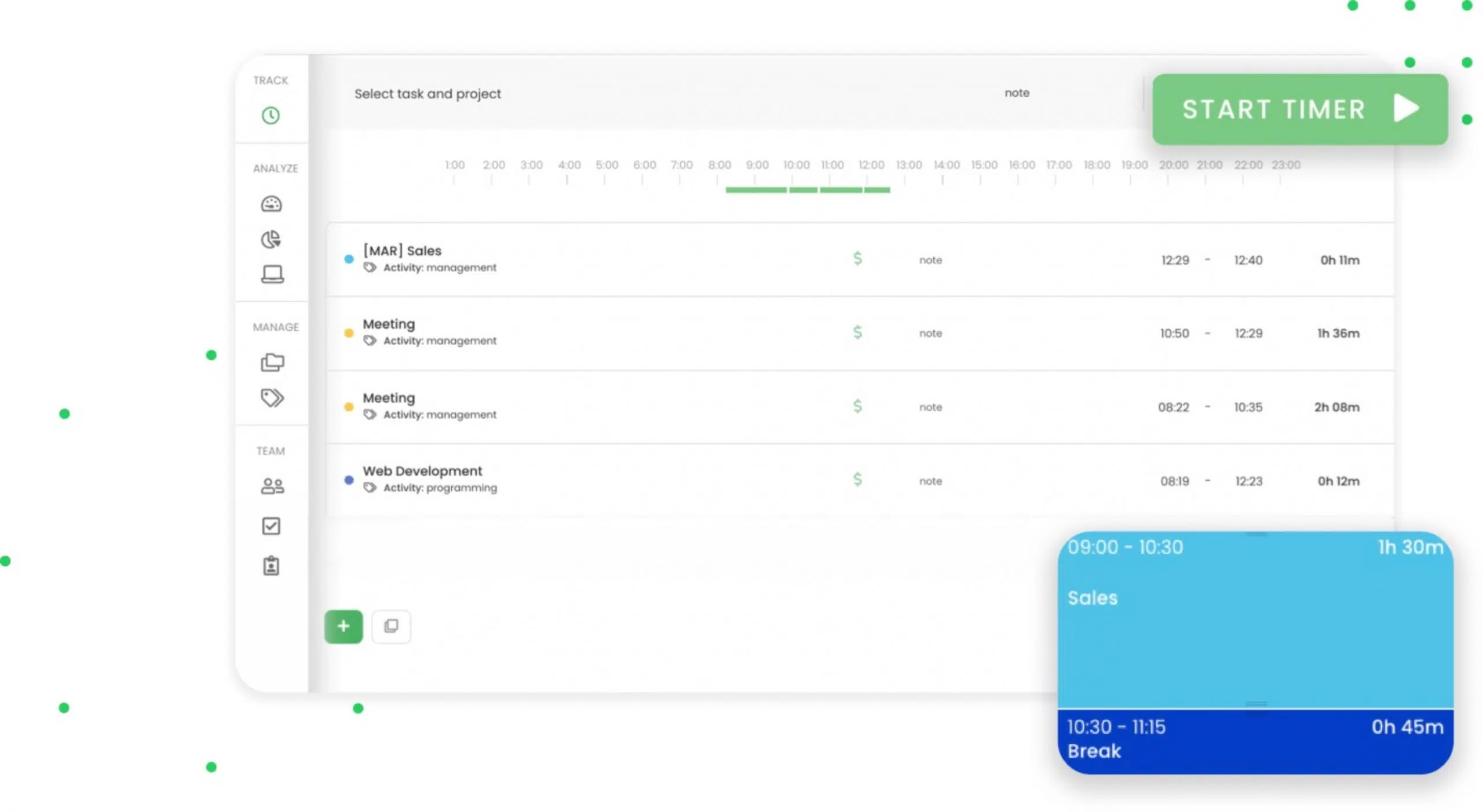The width and height of the screenshot is (1483, 812).
Task: Open the Manage projects folder icon
Action: point(272,362)
